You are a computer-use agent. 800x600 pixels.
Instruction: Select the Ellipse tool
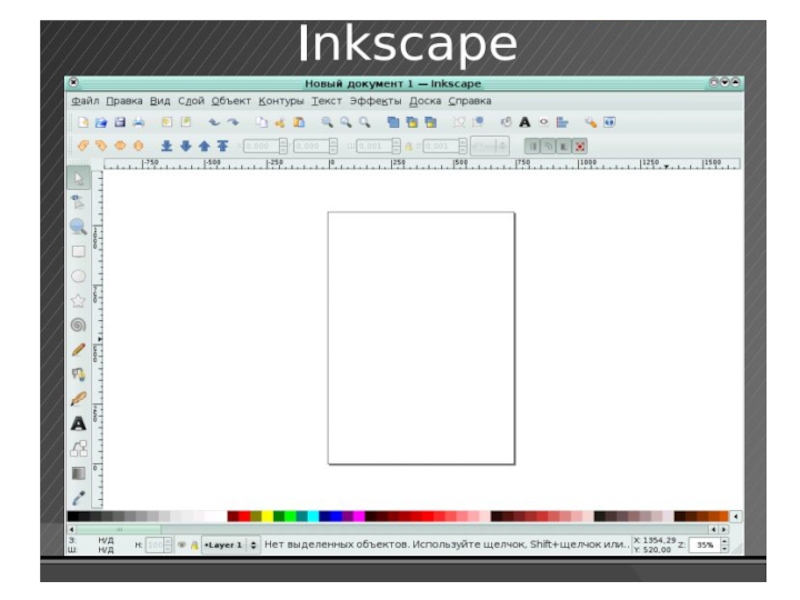click(78, 276)
